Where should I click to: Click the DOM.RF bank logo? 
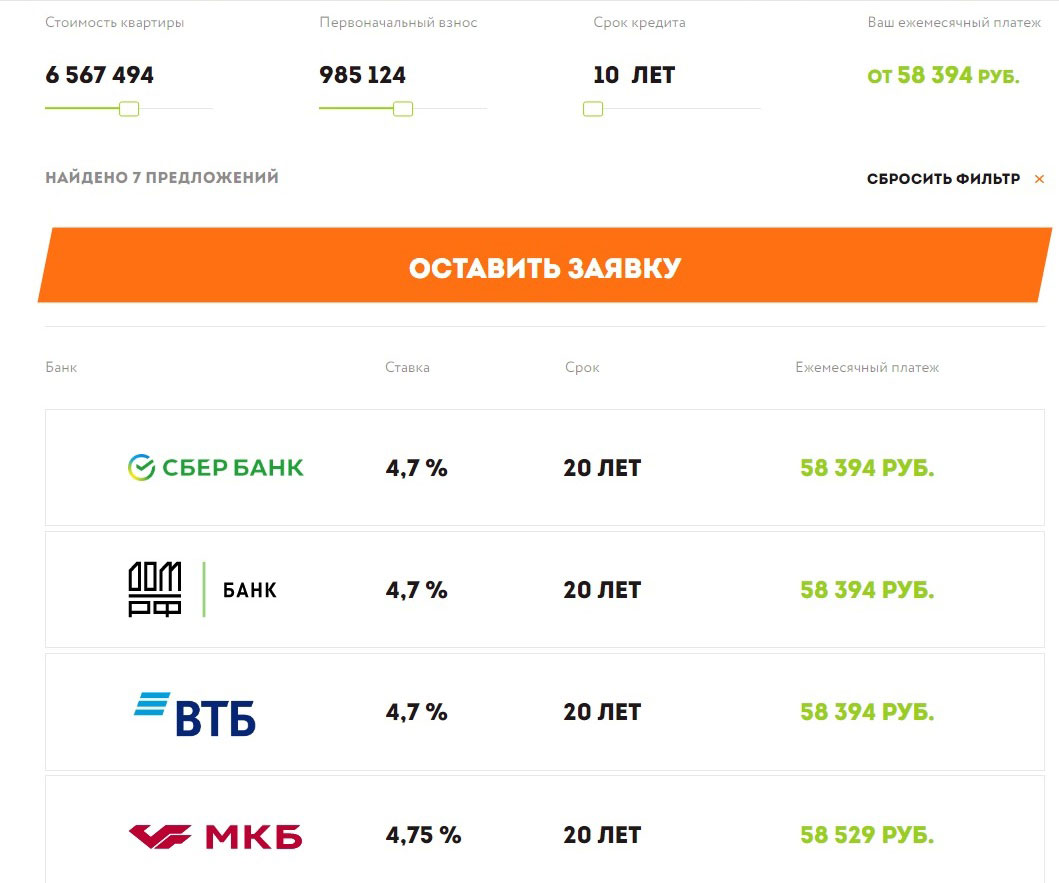pos(203,589)
